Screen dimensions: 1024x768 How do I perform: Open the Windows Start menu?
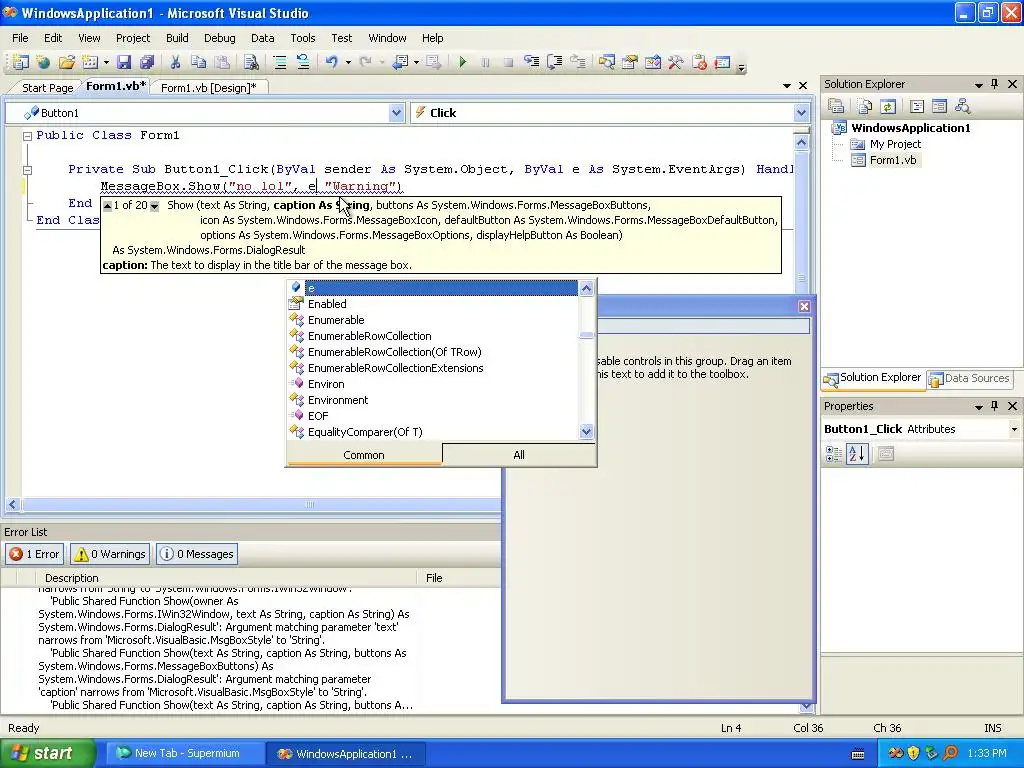click(x=47, y=753)
